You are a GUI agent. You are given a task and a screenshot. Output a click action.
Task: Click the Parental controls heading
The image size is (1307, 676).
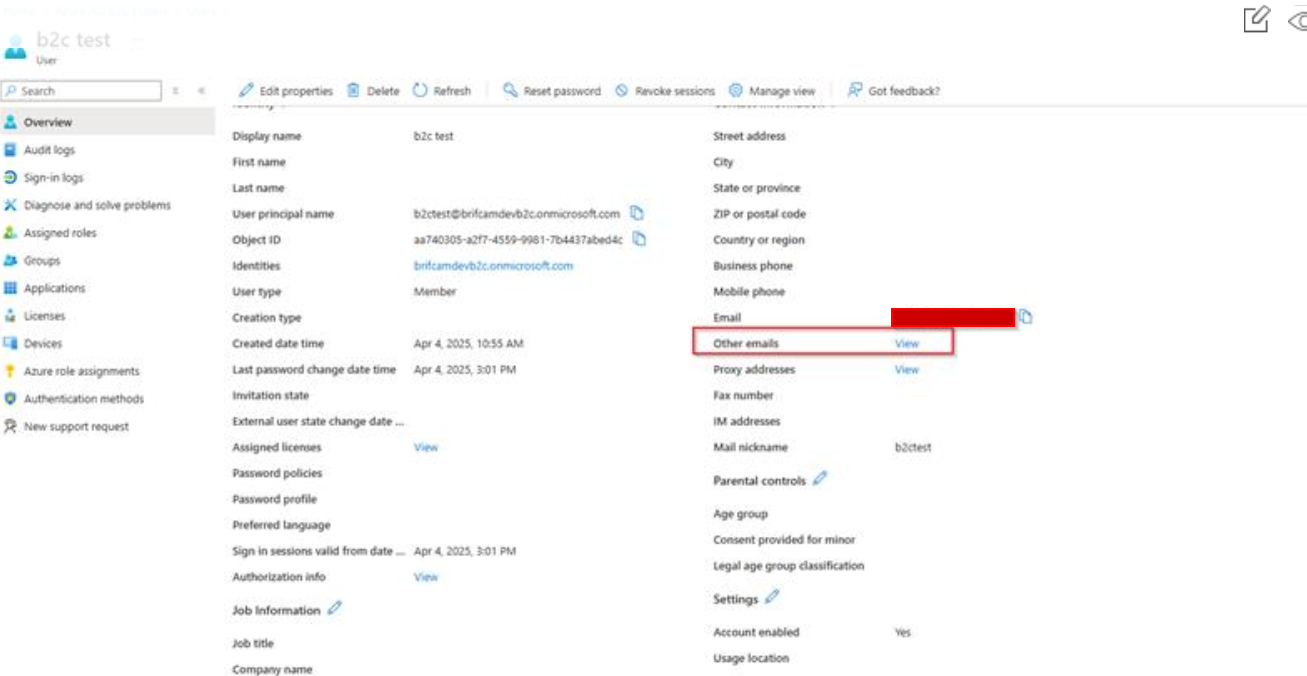(x=759, y=481)
